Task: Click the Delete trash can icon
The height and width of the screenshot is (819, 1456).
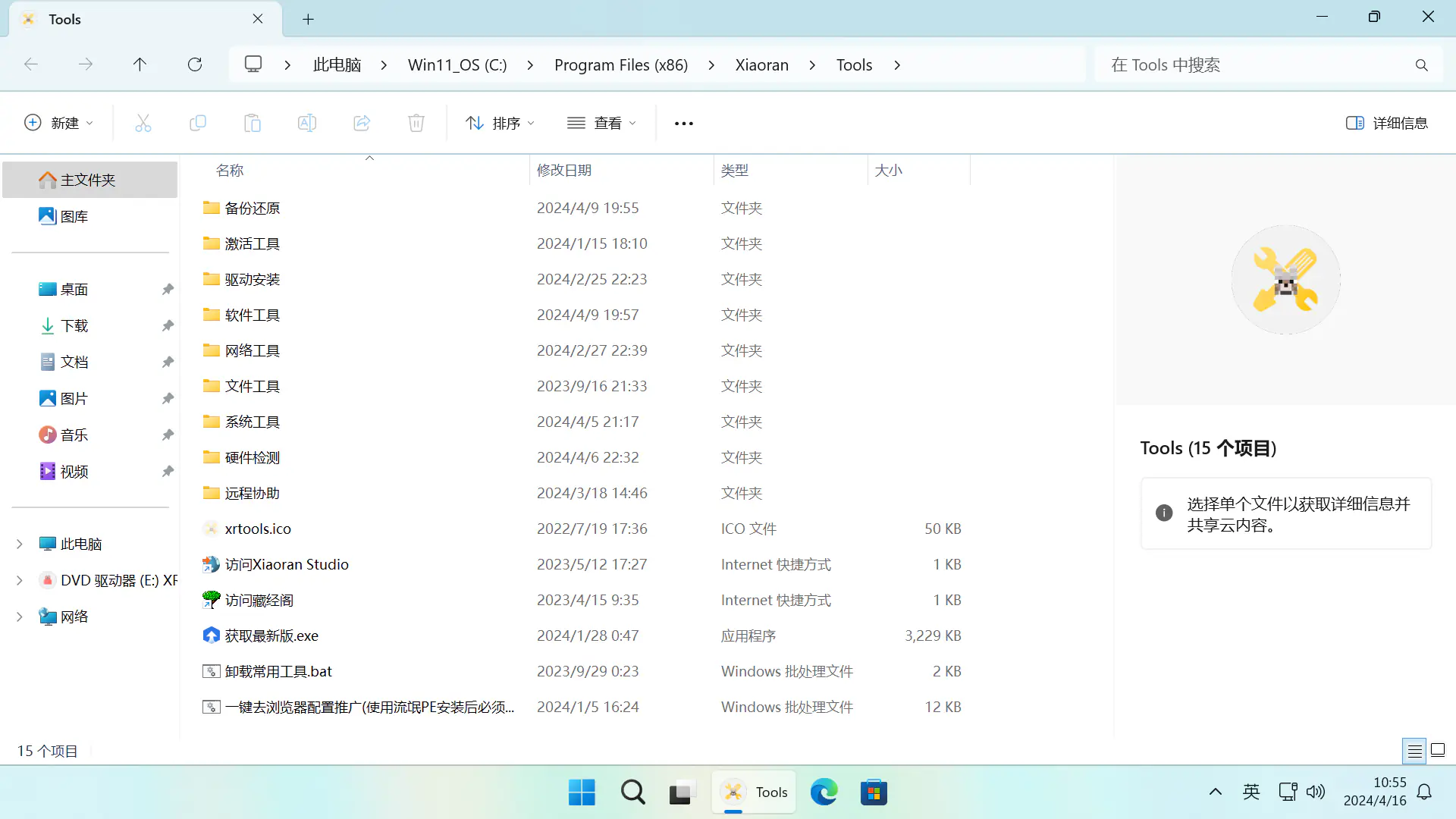Action: 416,123
